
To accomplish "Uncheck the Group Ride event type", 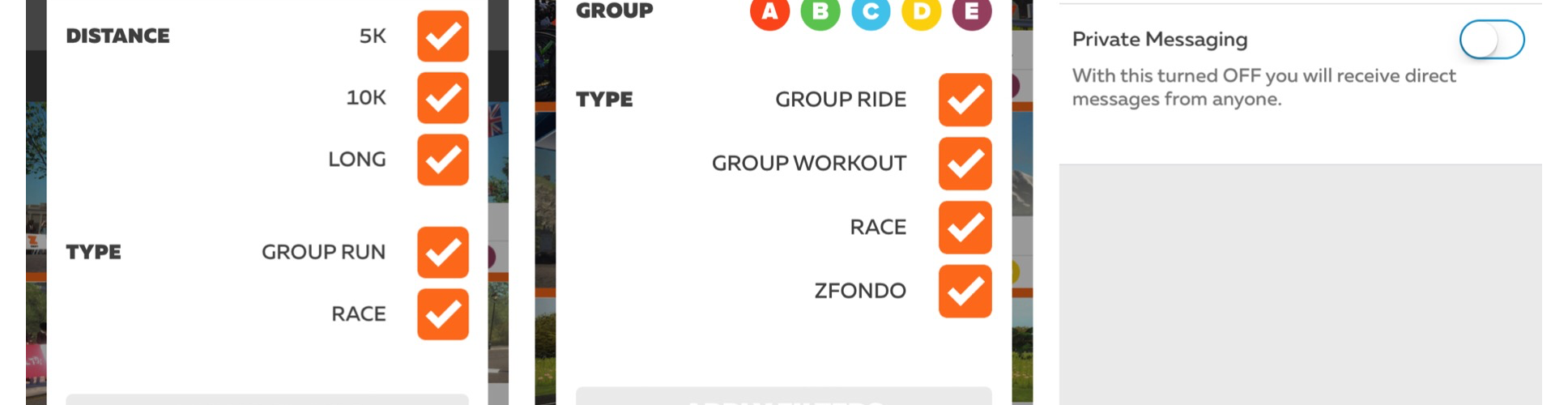I will (x=965, y=100).
